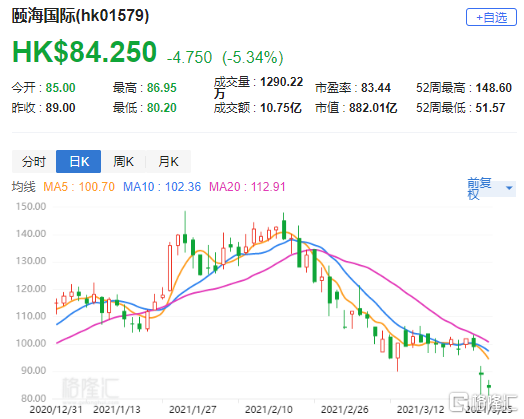Switch to the 分时 intraday tab
Image resolution: width=524 pixels, height=419 pixels.
(34, 162)
